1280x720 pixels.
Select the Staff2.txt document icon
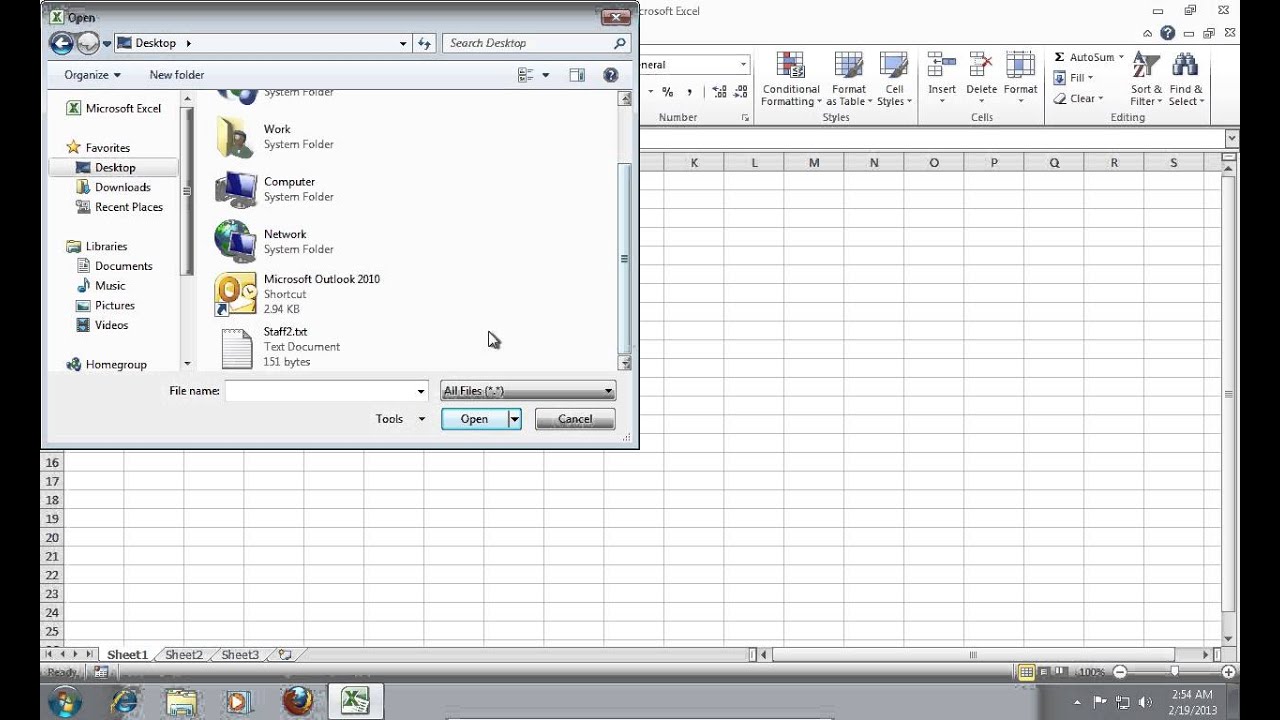point(236,347)
